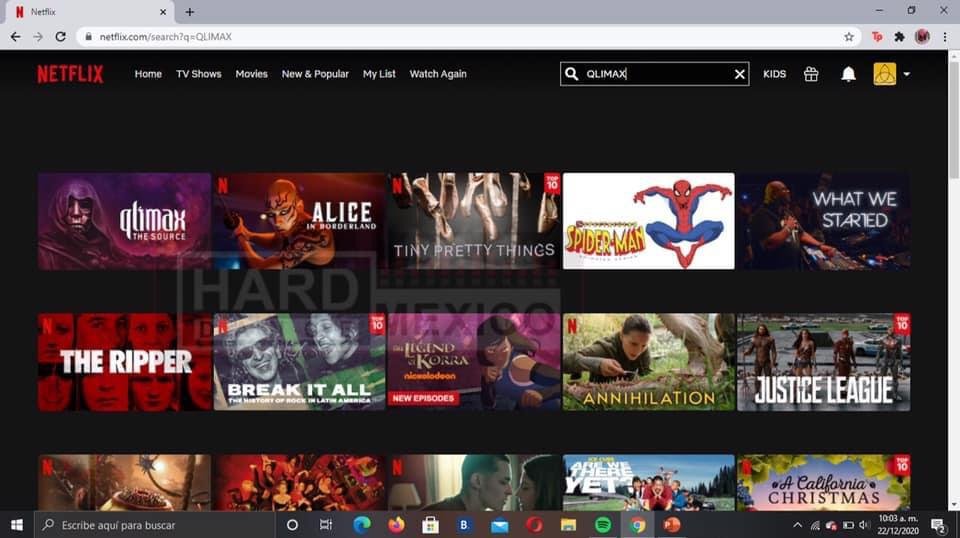The image size is (960, 538).
Task: Open the Justice League title
Action: tap(823, 362)
